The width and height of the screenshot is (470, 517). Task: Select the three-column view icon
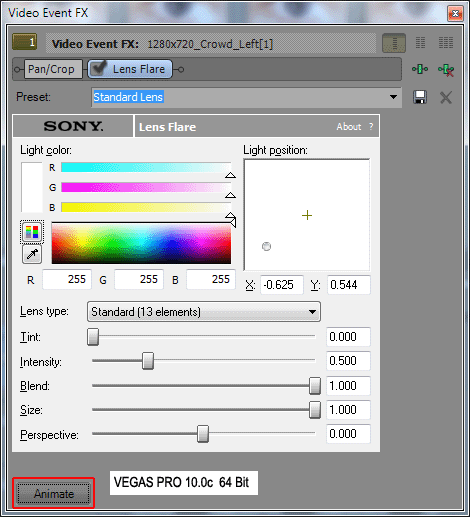click(x=446, y=43)
